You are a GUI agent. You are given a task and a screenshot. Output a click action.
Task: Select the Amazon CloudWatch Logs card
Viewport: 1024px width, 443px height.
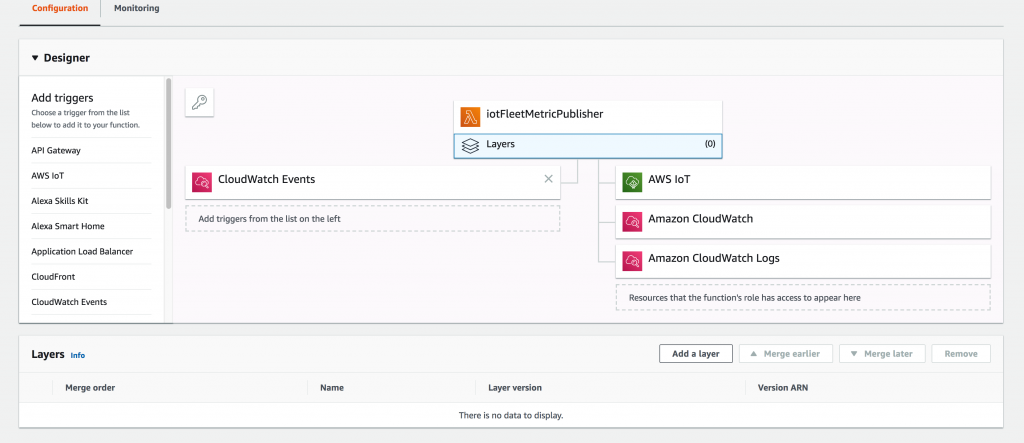pos(803,261)
